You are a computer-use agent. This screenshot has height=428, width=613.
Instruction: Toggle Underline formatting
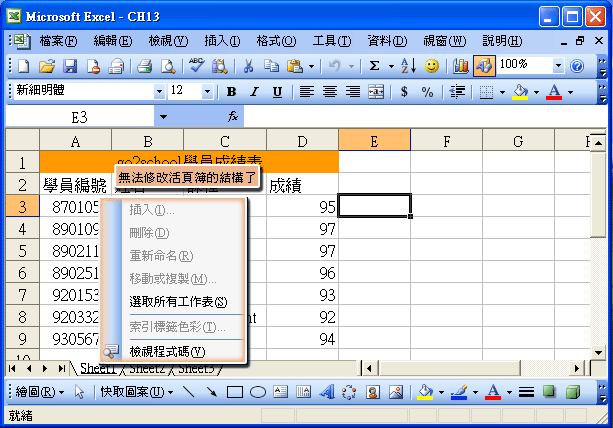coord(277,92)
